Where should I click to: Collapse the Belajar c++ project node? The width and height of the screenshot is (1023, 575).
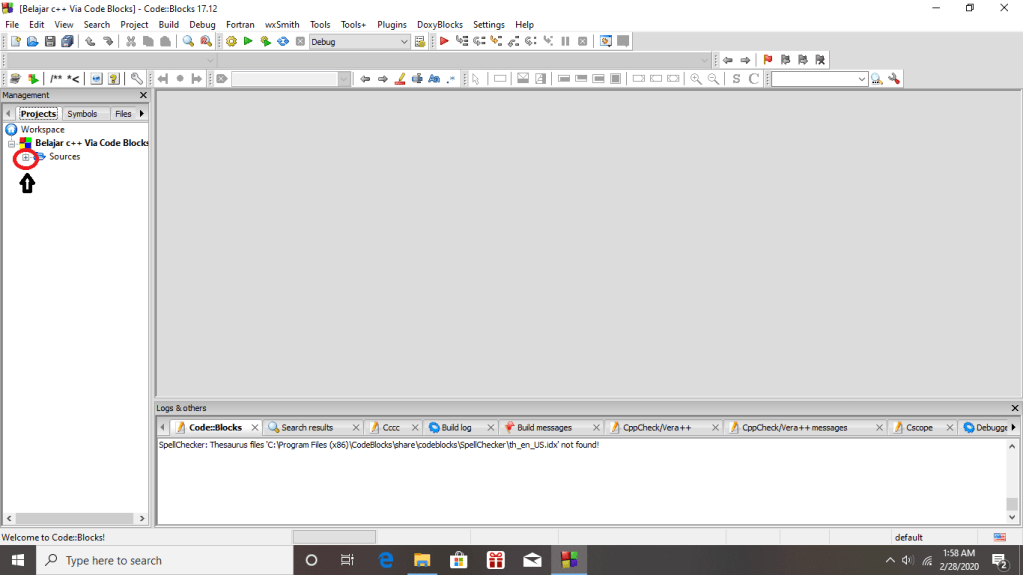pyautogui.click(x=12, y=143)
